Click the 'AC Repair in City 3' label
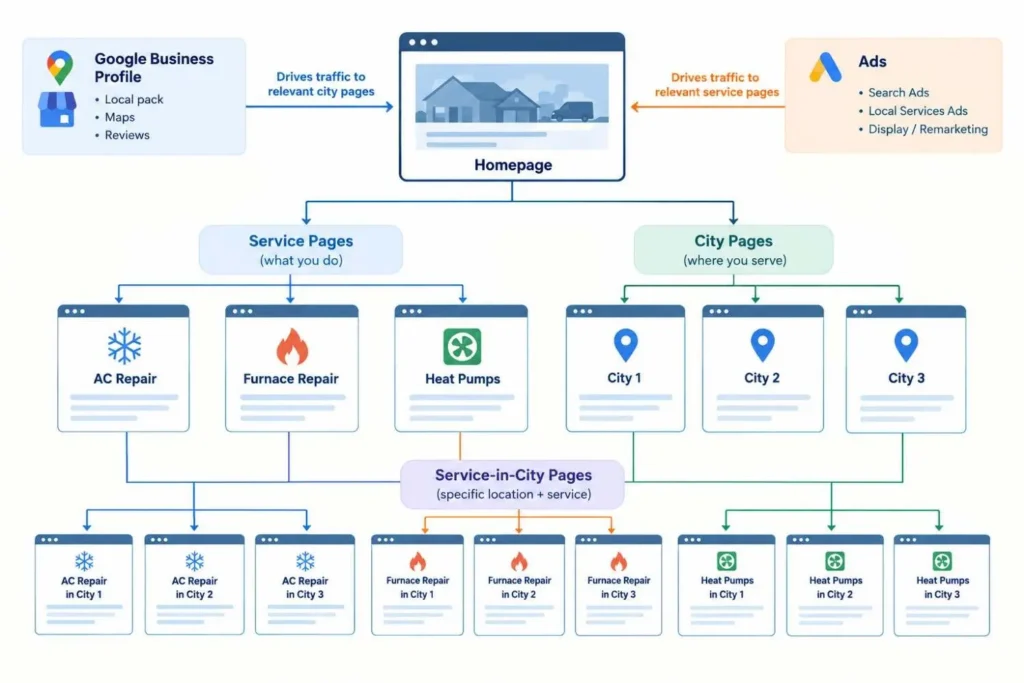This screenshot has width=1024, height=683. (x=304, y=588)
